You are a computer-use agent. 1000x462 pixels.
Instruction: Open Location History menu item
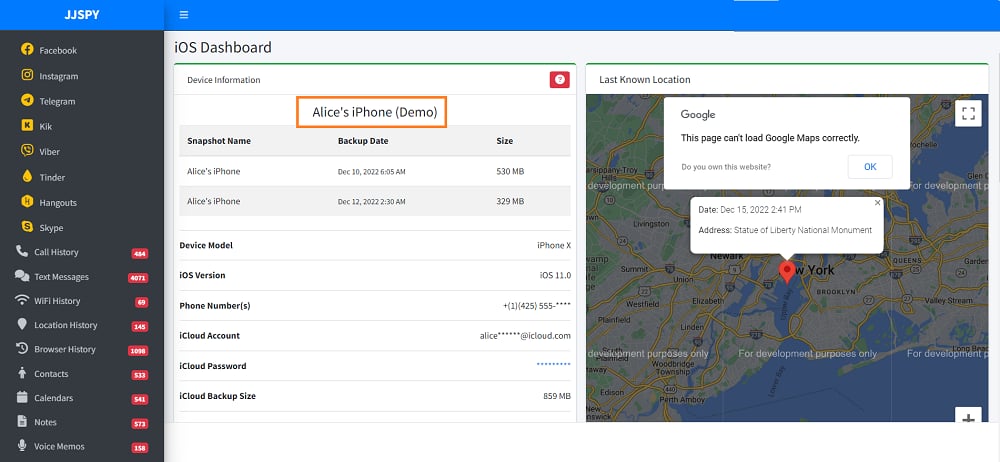[66, 325]
